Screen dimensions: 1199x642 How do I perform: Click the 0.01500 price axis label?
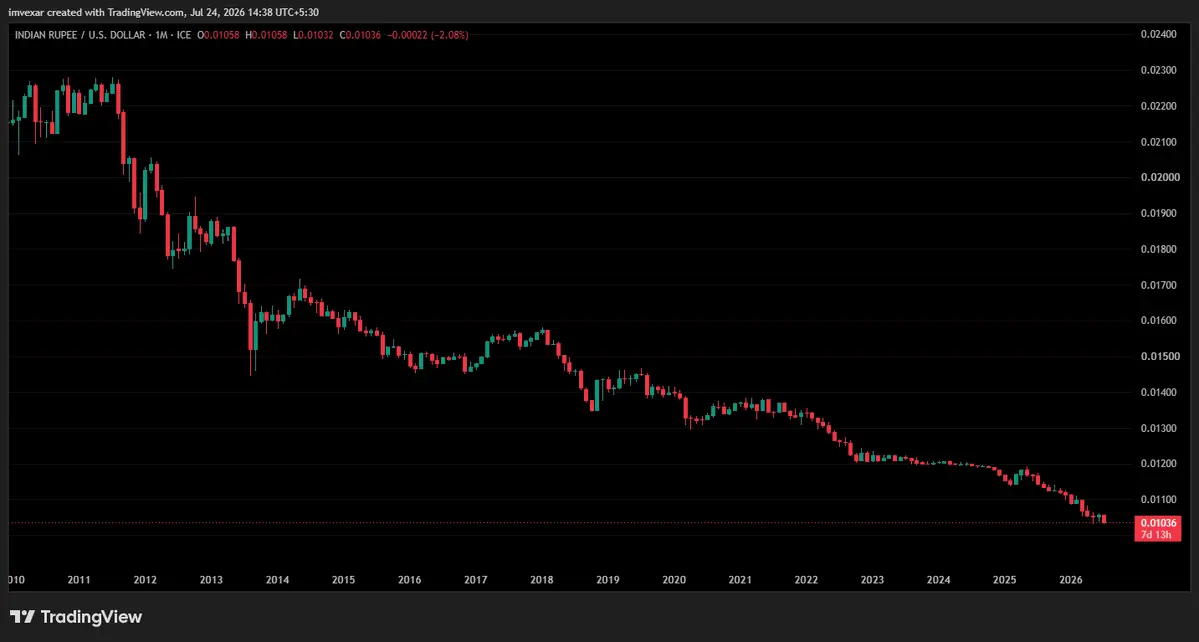(1158, 356)
